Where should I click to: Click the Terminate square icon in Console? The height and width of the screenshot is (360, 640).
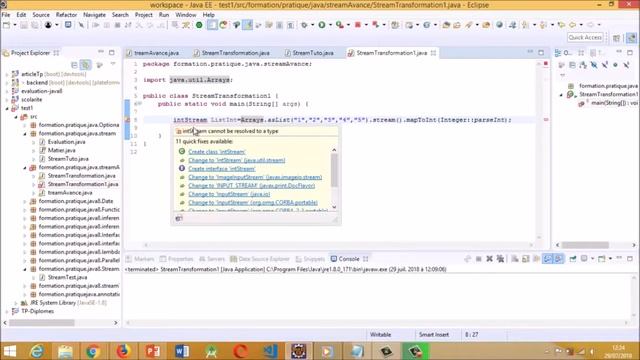click(478, 259)
